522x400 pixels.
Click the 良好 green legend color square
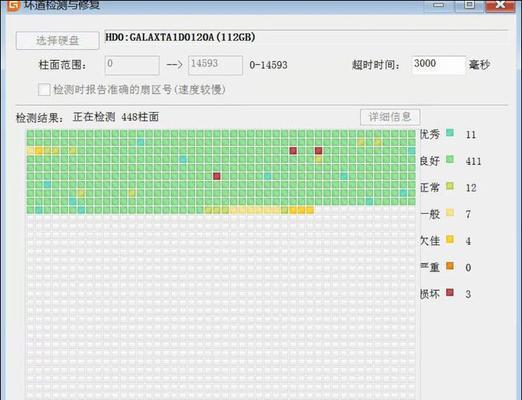click(x=450, y=159)
